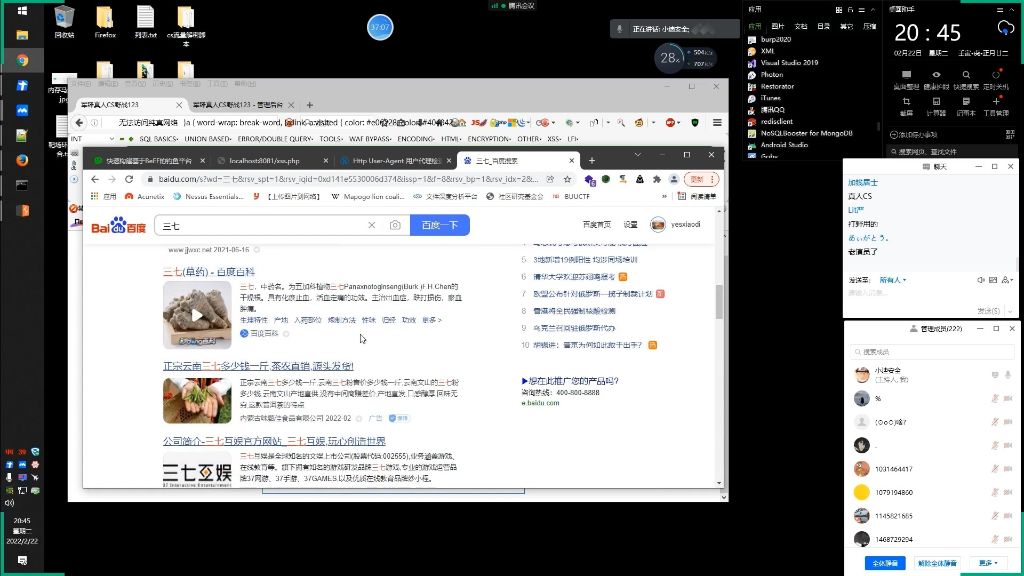Switch to the localhost:8081 xss.php tab

[x=264, y=161]
